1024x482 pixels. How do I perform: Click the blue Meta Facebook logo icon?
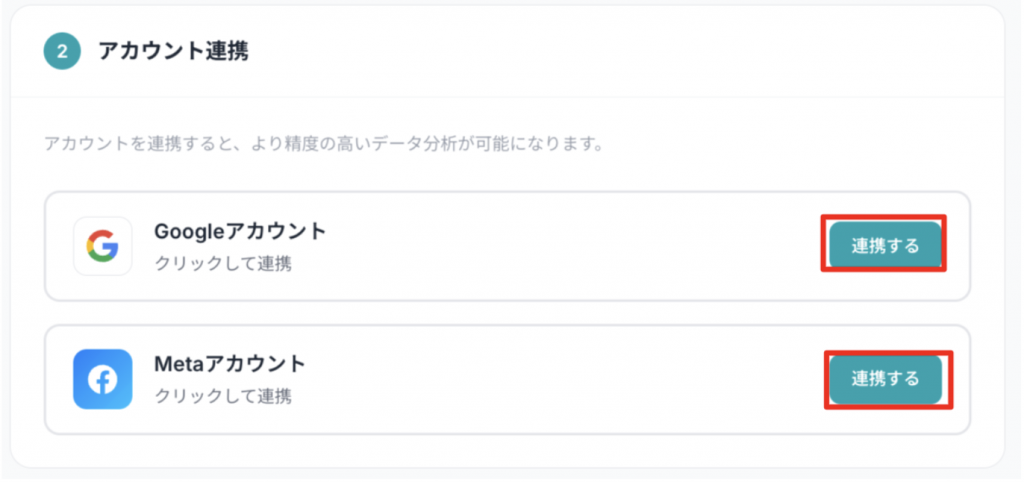(102, 379)
